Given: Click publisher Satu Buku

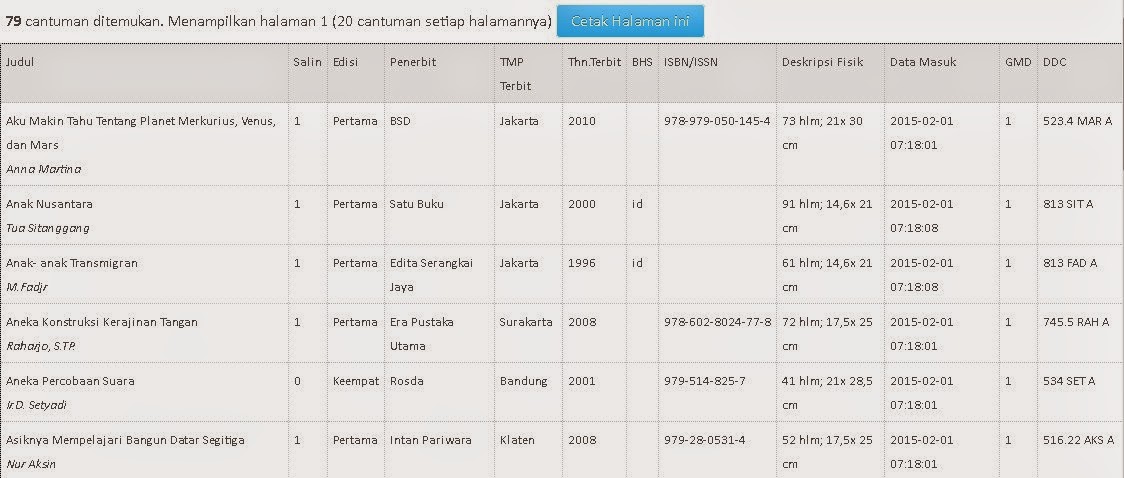Looking at the screenshot, I should pos(416,204).
